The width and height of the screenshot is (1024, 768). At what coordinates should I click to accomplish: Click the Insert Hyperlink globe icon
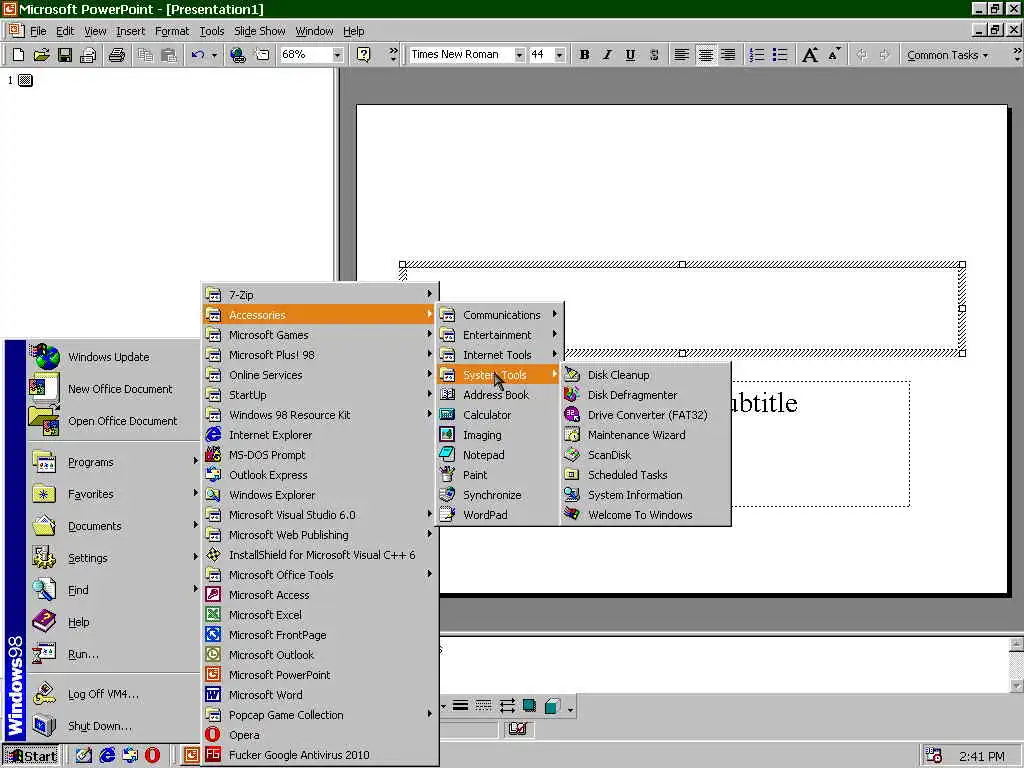pyautogui.click(x=238, y=55)
